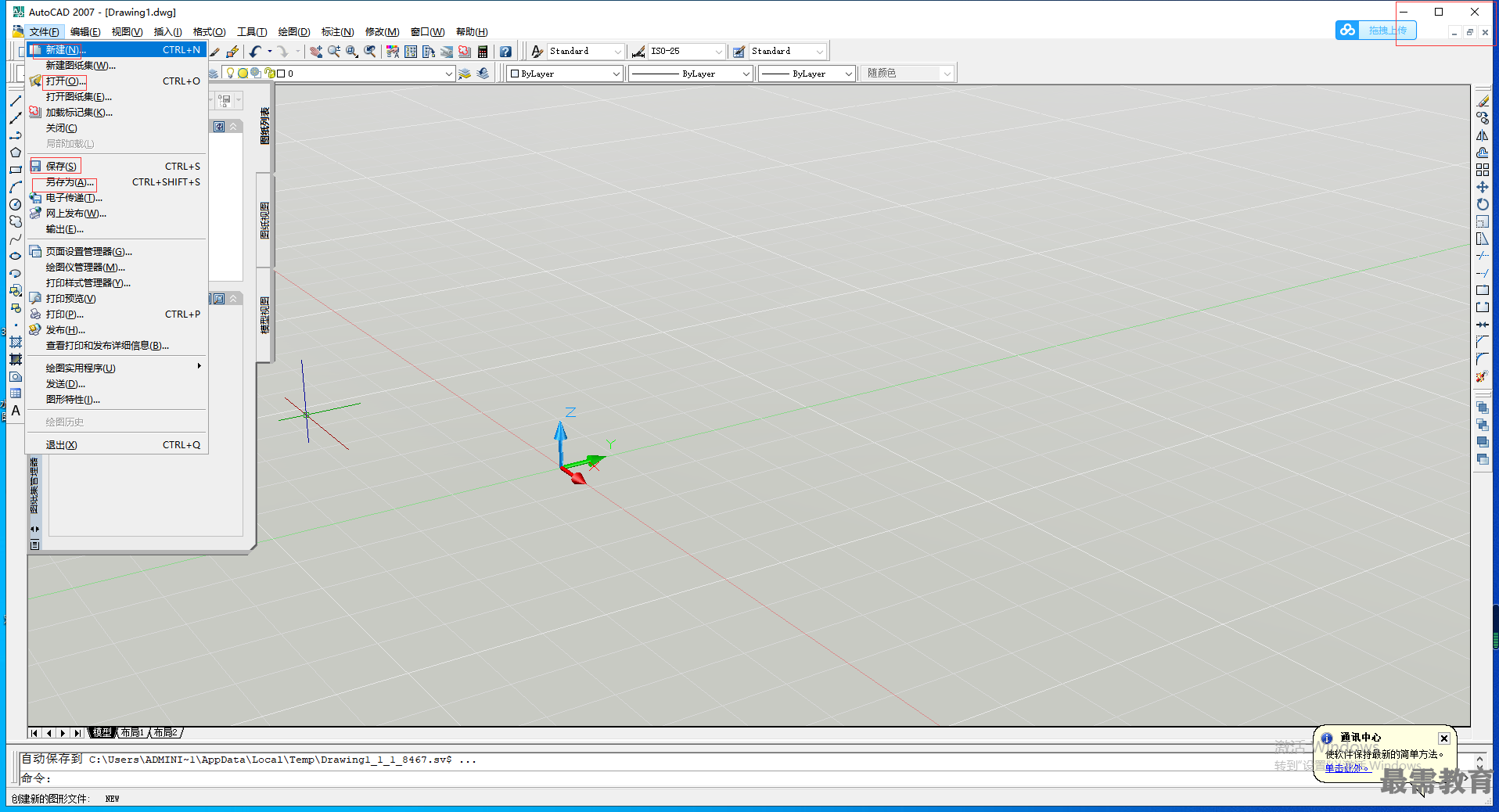Click the Pan realtime hand icon
Image resolution: width=1499 pixels, height=812 pixels.
(x=316, y=52)
